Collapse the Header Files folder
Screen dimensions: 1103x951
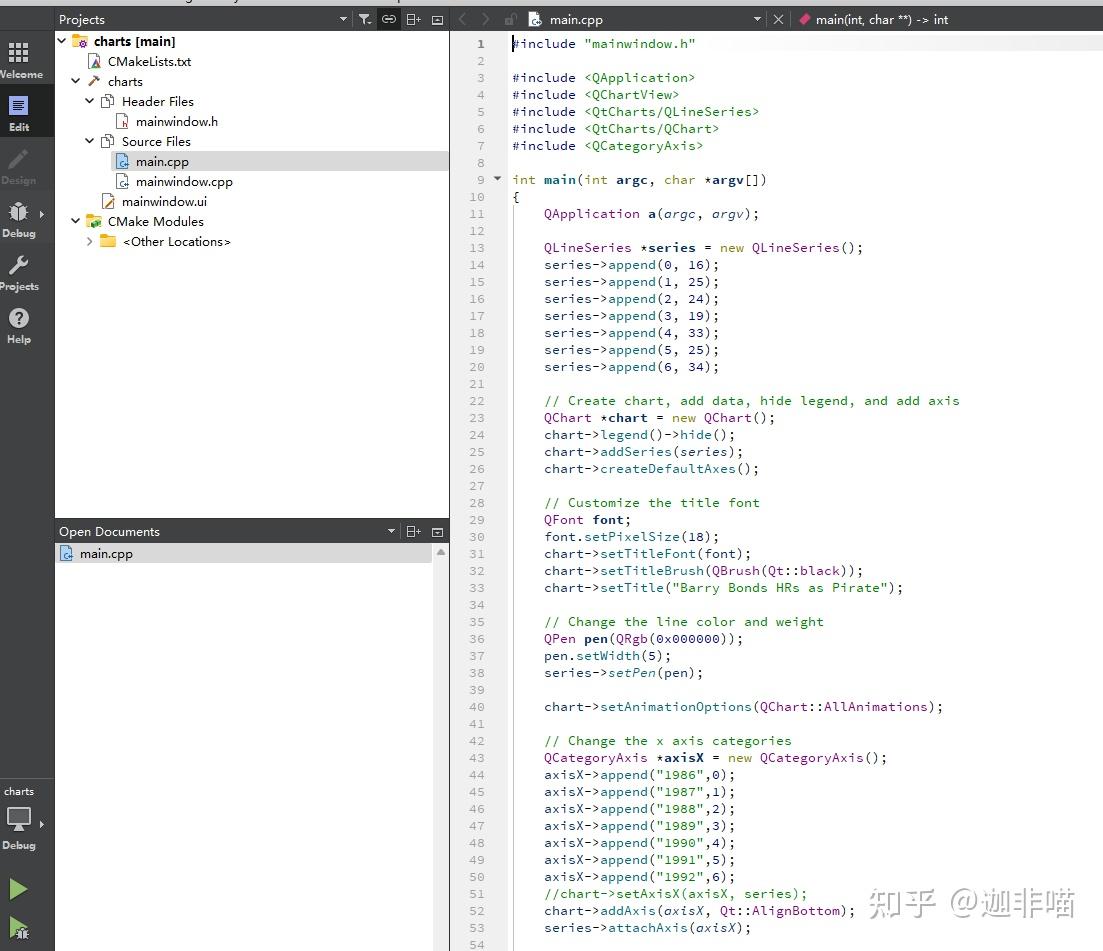click(89, 101)
